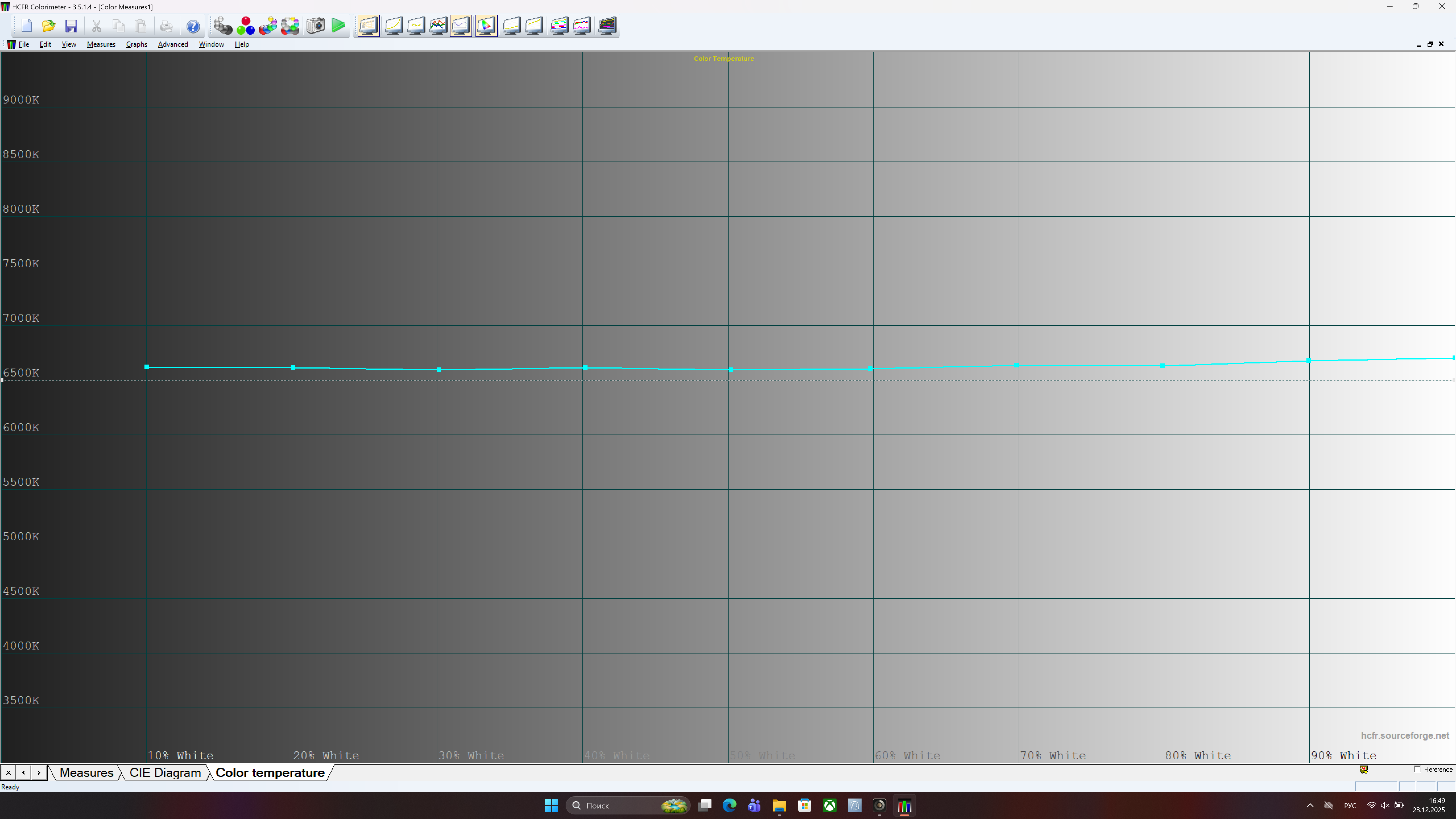This screenshot has width=1456, height=819.
Task: Close tab with X button near Measures
Action: [9, 773]
